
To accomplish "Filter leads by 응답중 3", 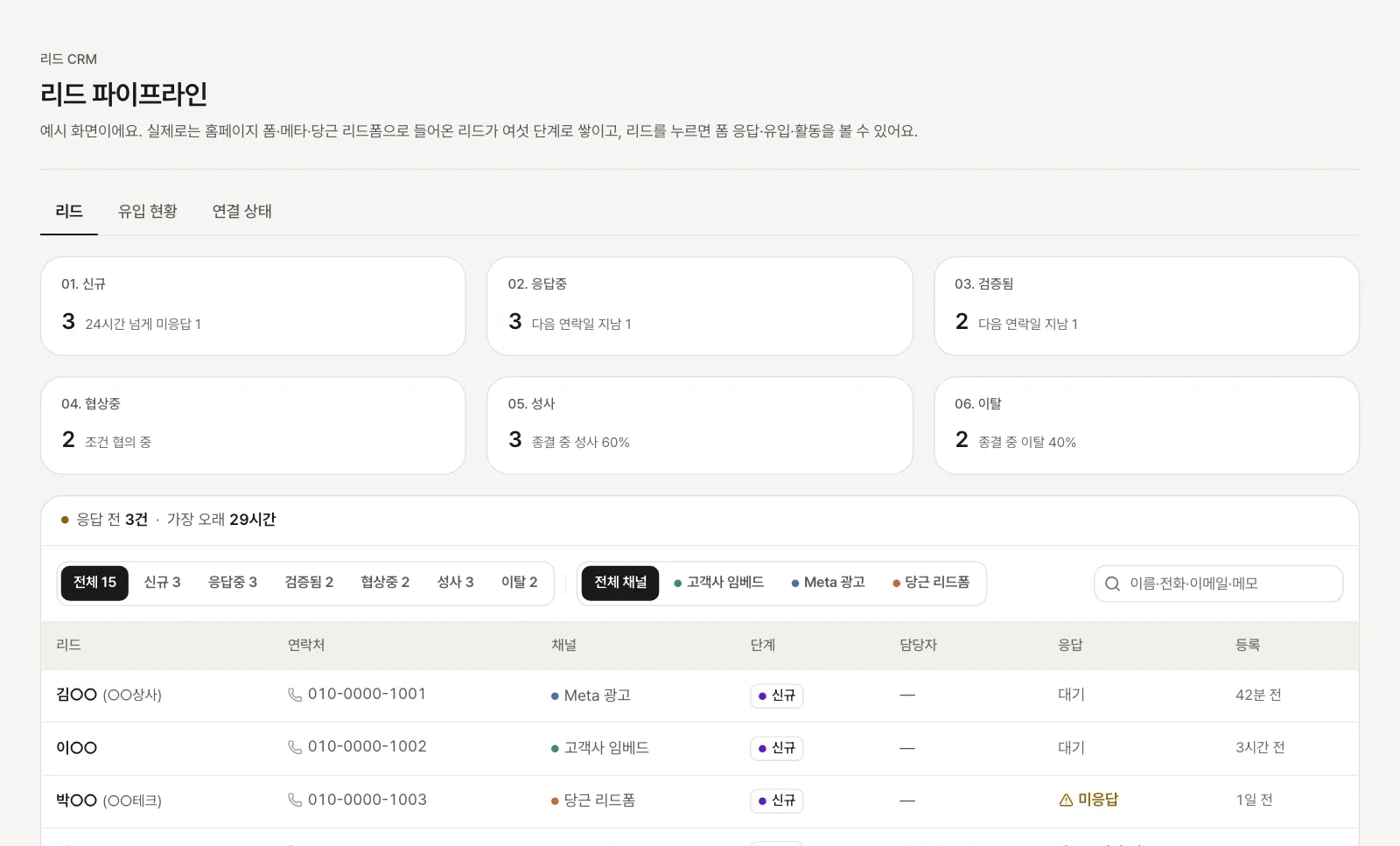I will point(233,583).
